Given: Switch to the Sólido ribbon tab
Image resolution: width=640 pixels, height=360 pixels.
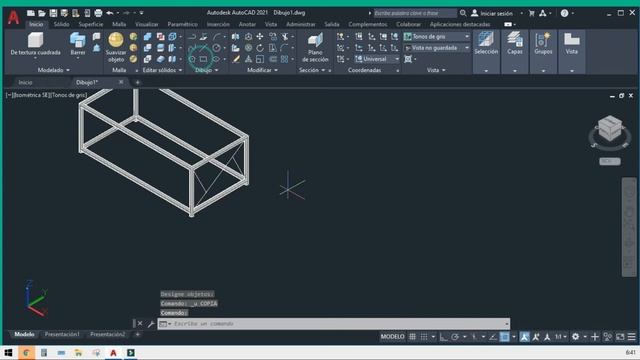Looking at the screenshot, I should (62, 24).
